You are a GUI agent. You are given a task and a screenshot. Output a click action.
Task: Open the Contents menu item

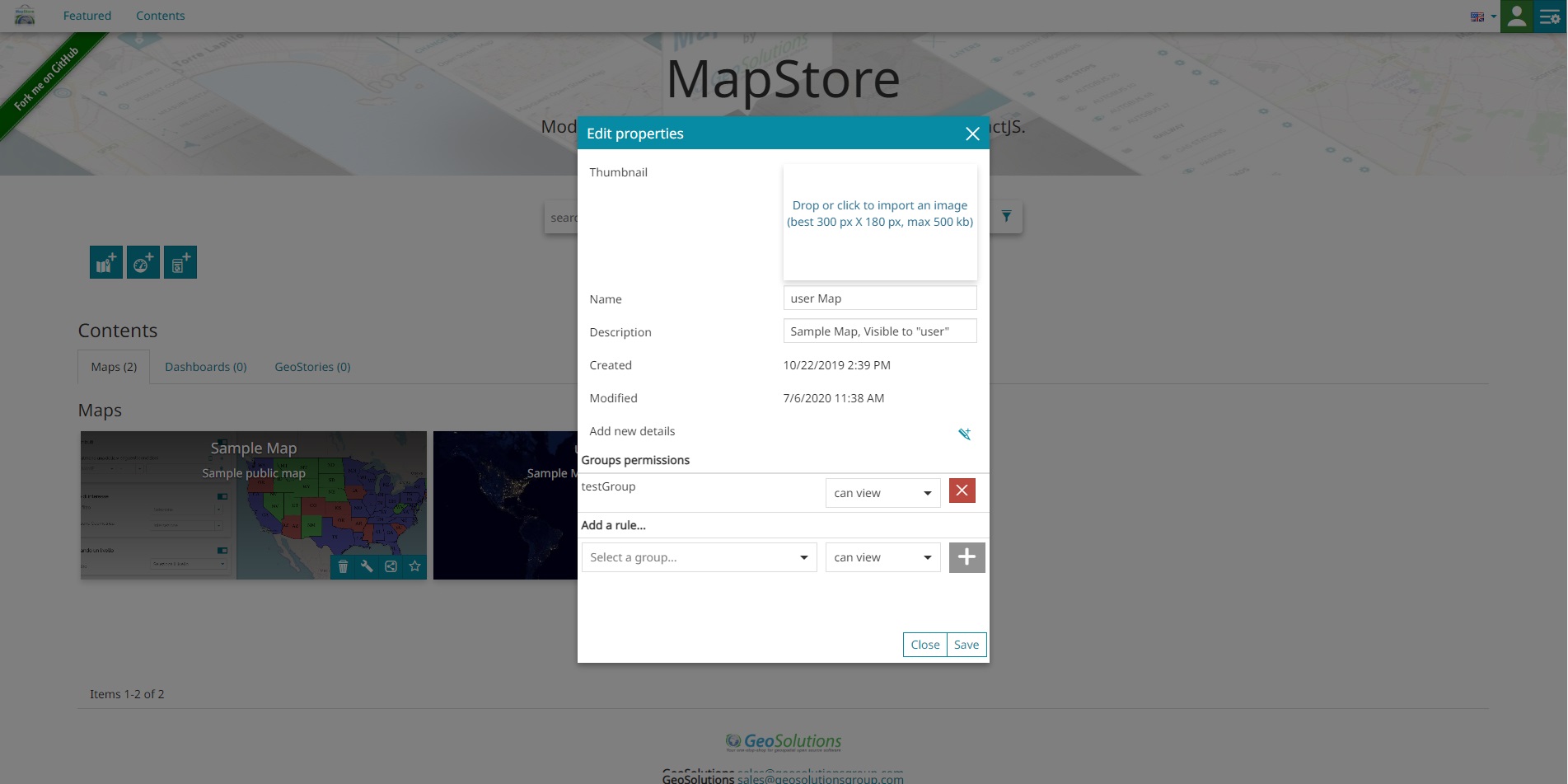(160, 16)
